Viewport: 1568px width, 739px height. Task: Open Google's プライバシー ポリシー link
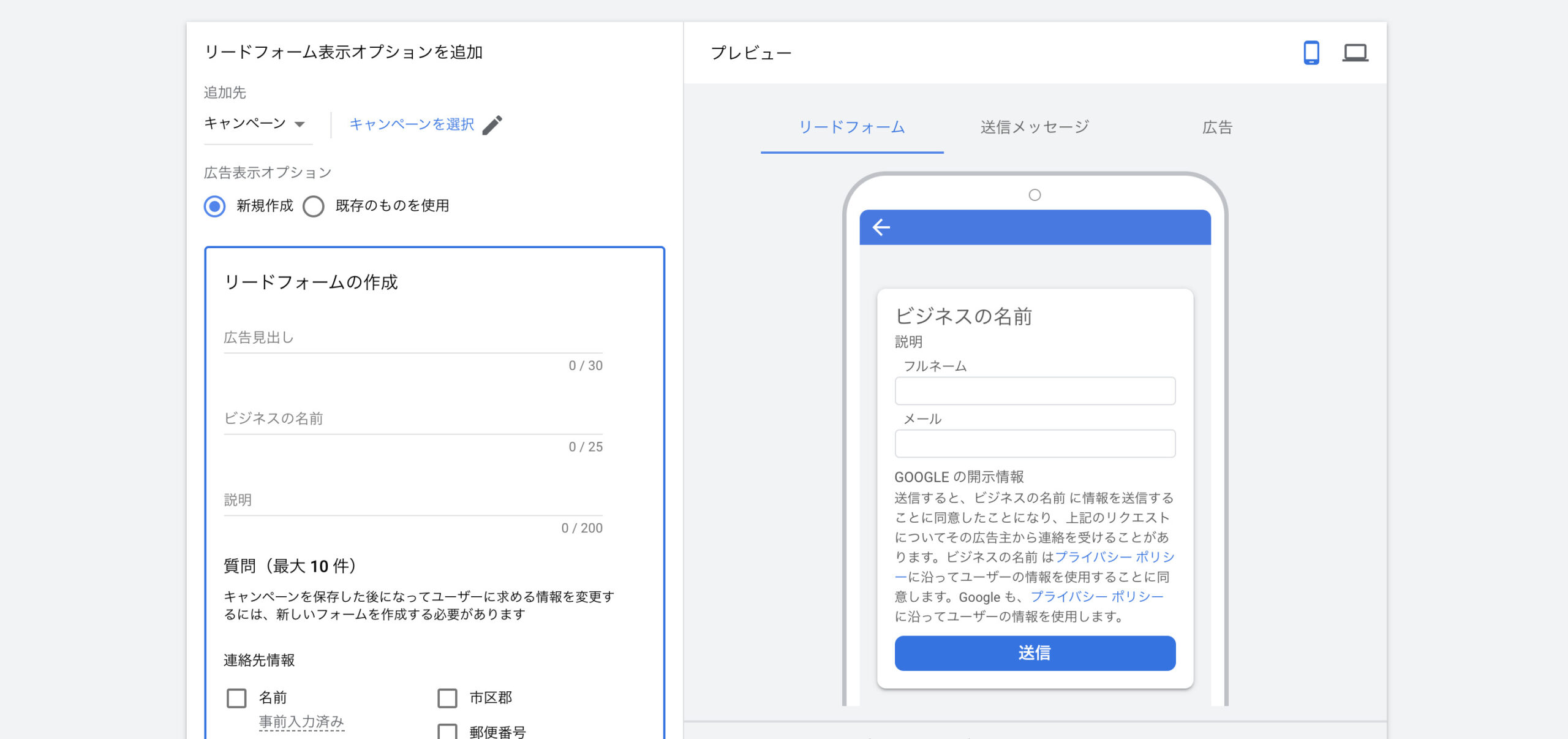[x=1096, y=597]
